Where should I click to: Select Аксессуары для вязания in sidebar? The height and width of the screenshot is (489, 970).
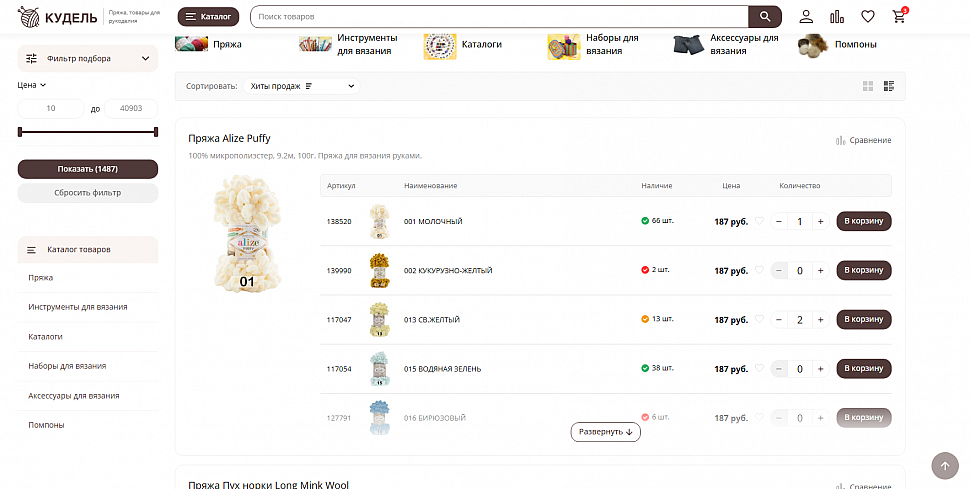(74, 396)
